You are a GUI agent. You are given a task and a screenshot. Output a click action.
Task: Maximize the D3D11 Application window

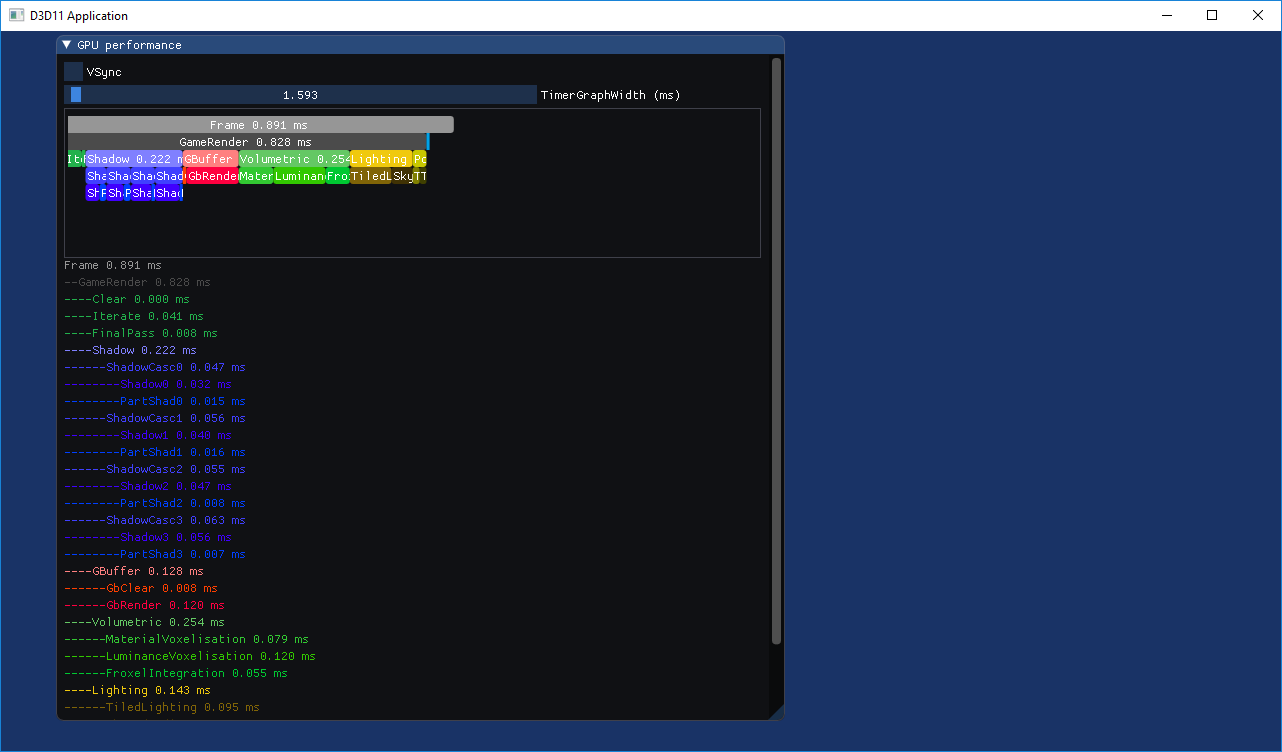click(x=1212, y=15)
